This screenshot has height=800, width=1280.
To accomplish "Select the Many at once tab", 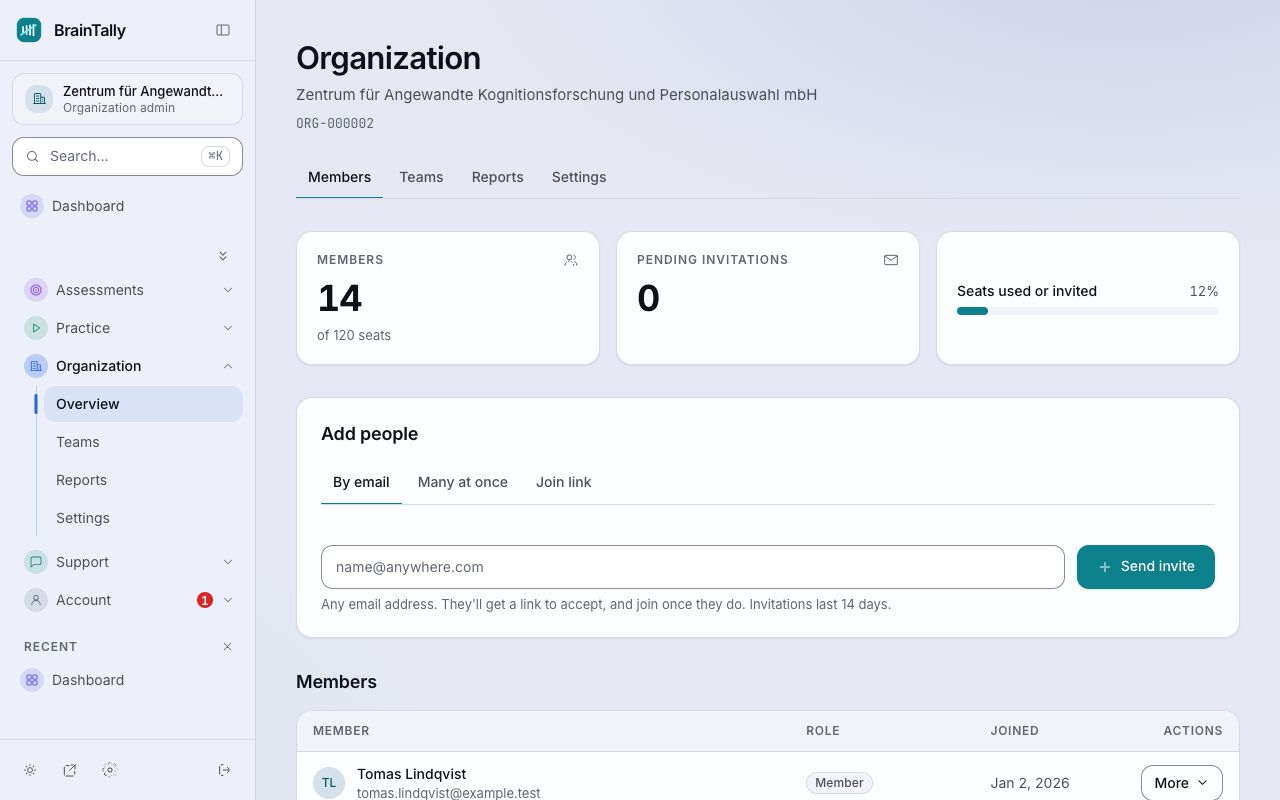I will [463, 482].
